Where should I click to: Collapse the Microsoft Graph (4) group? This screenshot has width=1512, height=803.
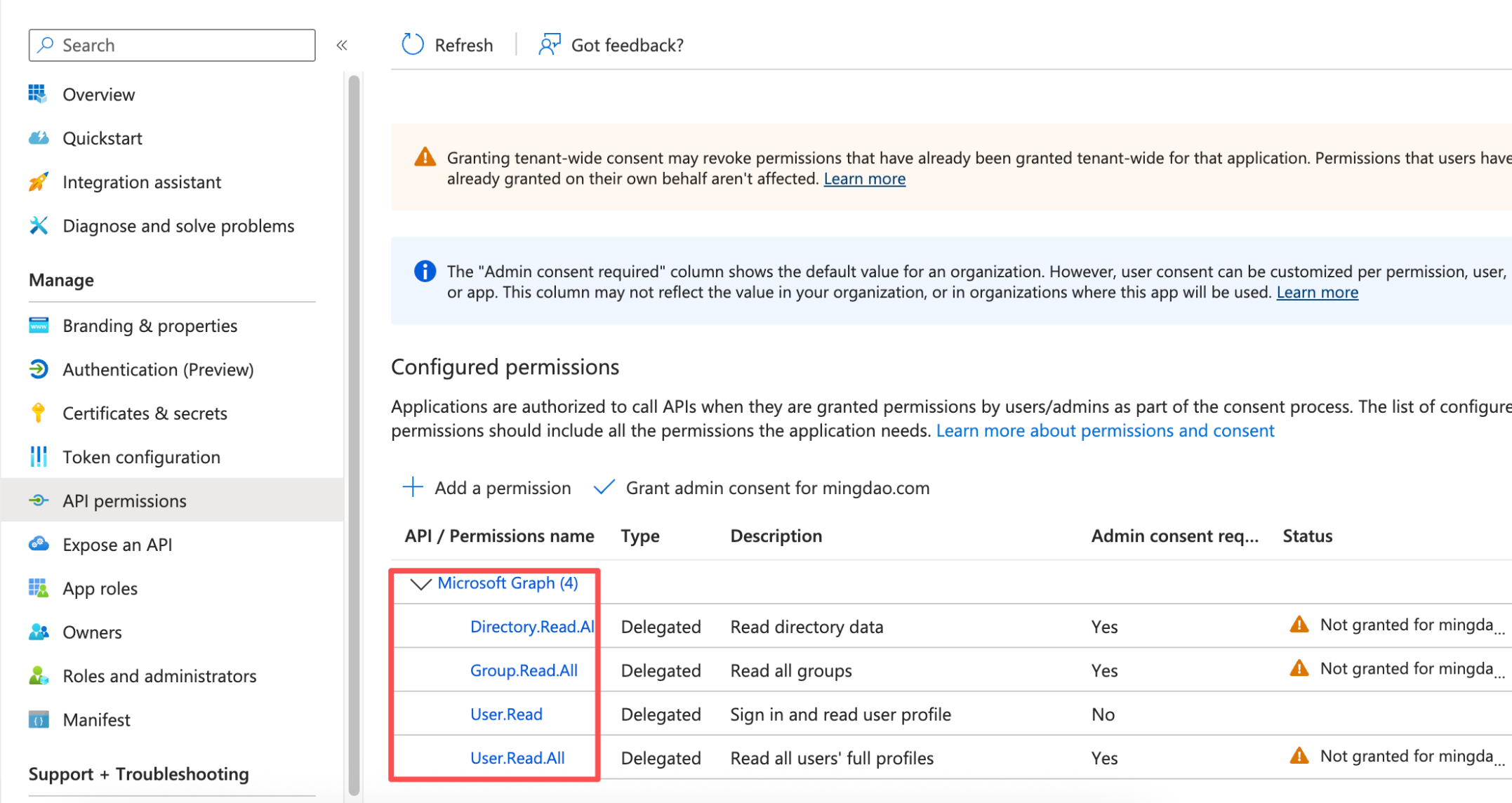(420, 583)
